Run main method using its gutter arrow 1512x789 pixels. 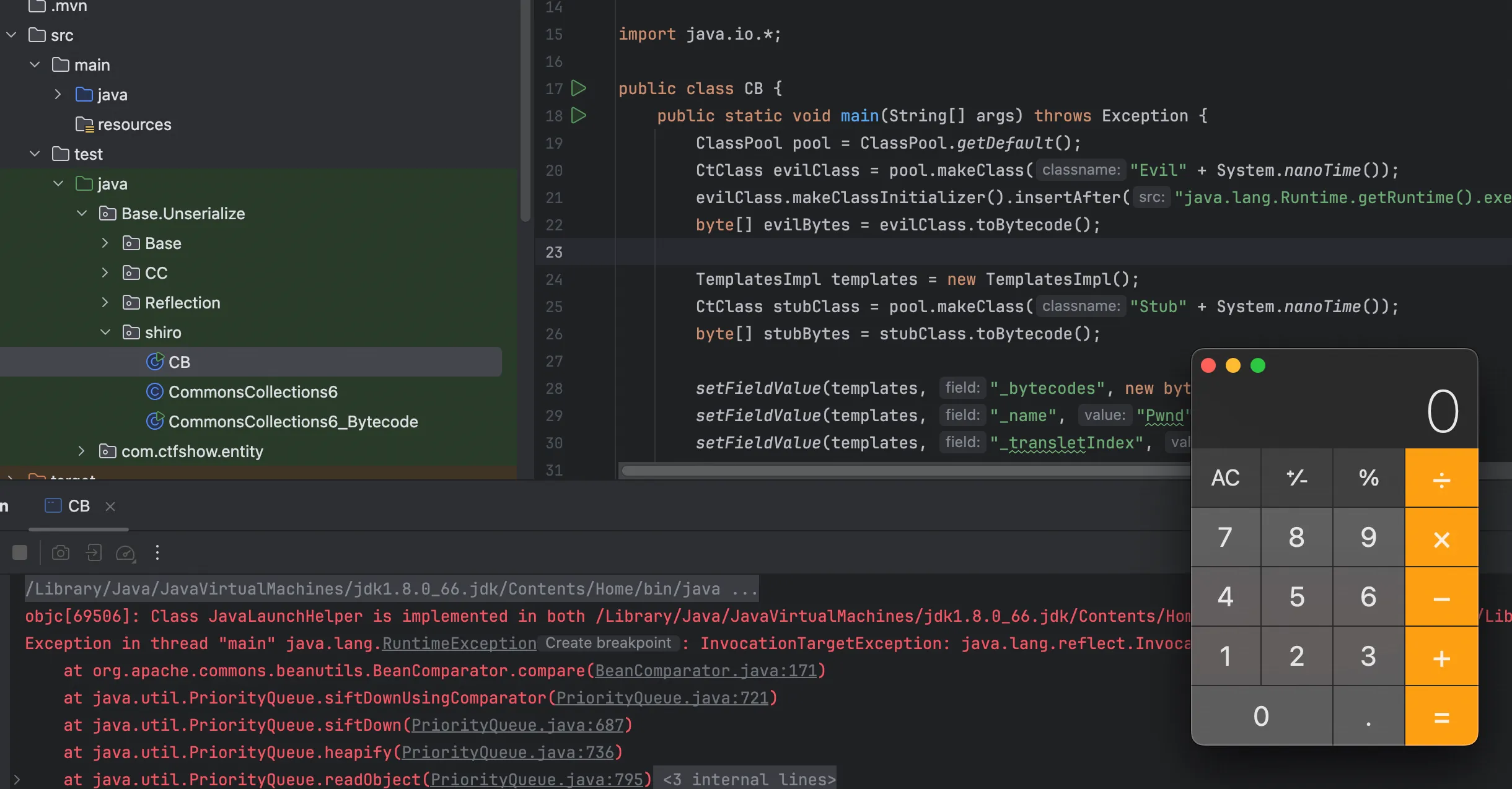click(x=579, y=115)
